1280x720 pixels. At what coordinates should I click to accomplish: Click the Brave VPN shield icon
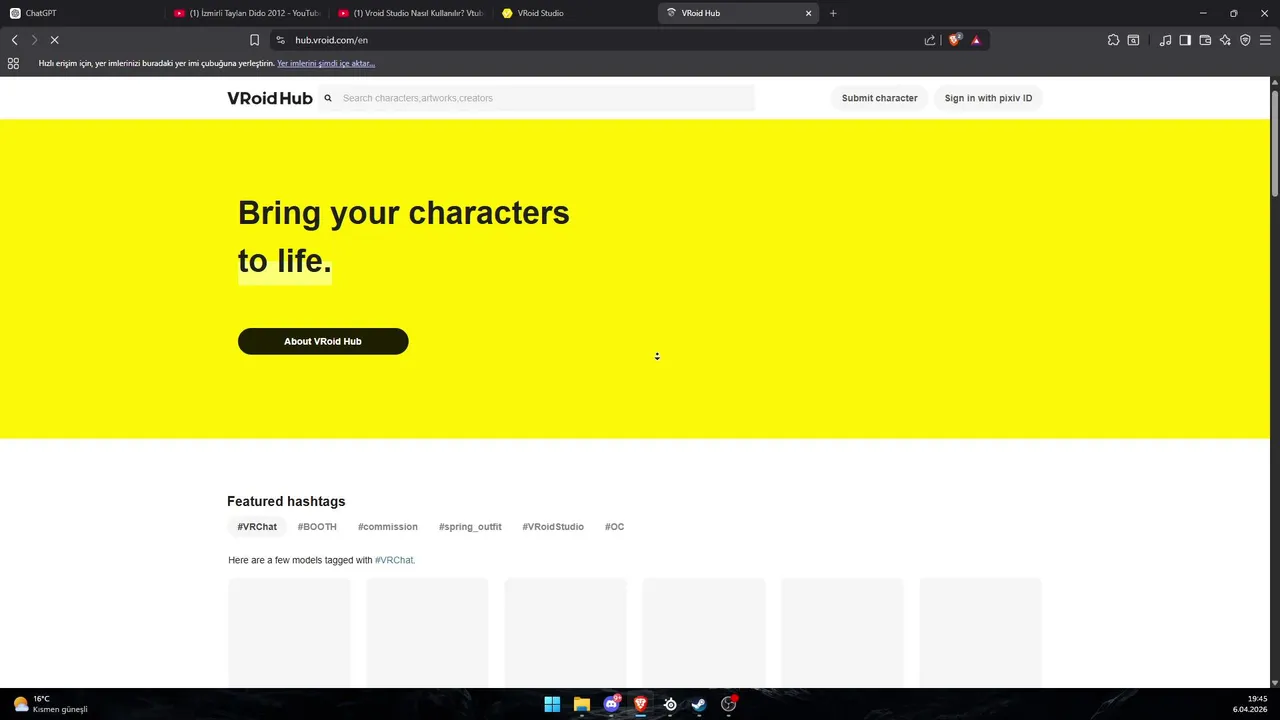[x=1245, y=40]
